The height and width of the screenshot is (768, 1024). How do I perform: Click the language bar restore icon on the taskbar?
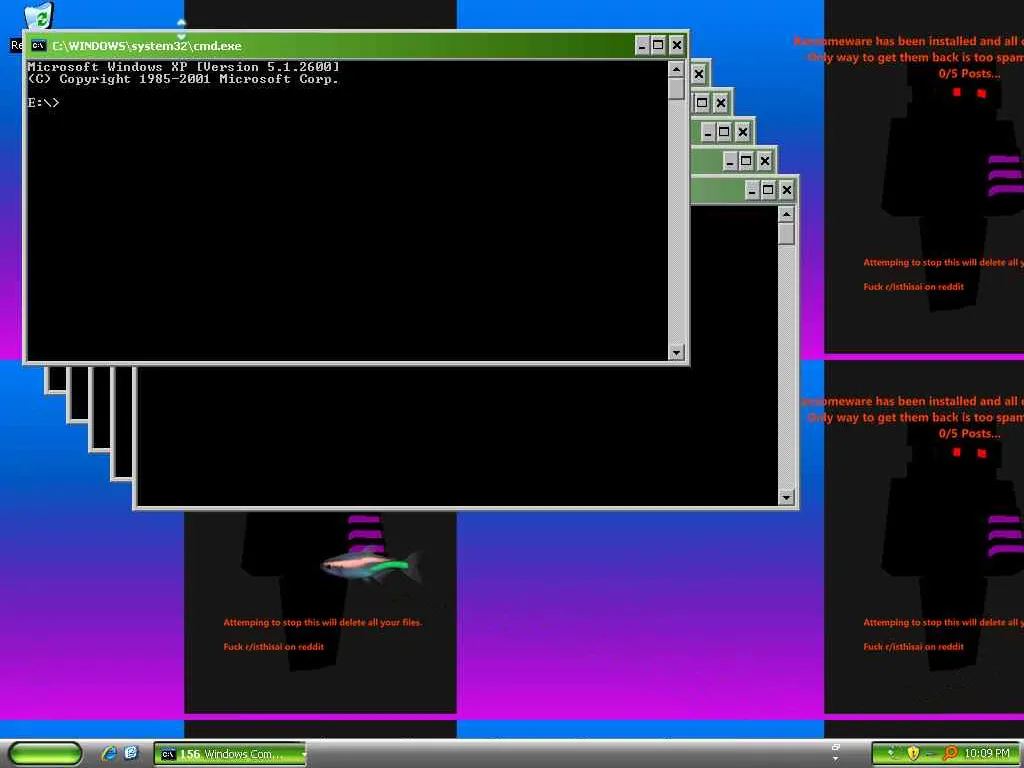point(835,748)
